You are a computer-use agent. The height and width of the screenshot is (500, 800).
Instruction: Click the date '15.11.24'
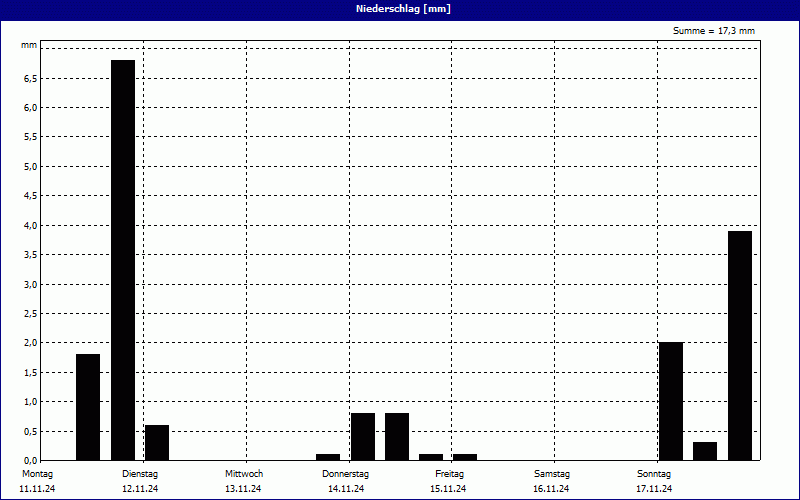click(448, 489)
